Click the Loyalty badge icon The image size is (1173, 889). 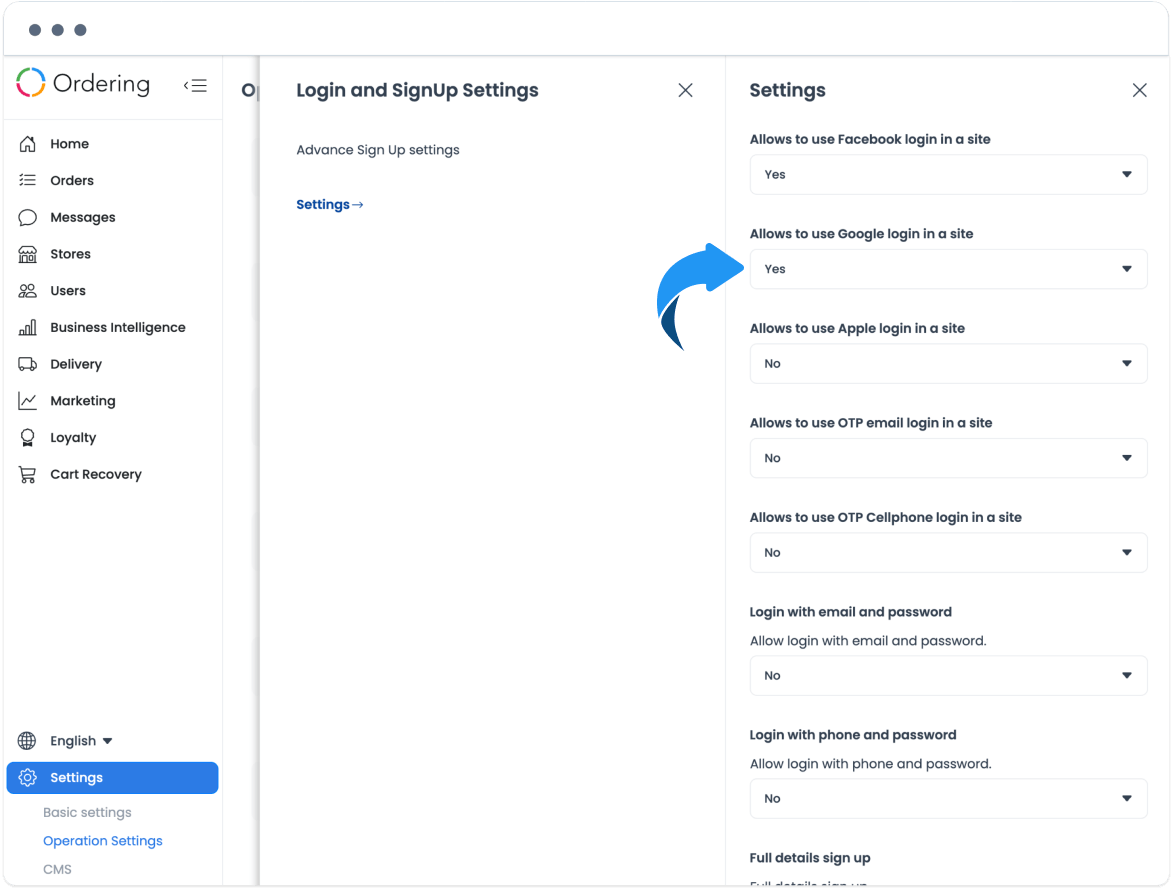tap(28, 438)
